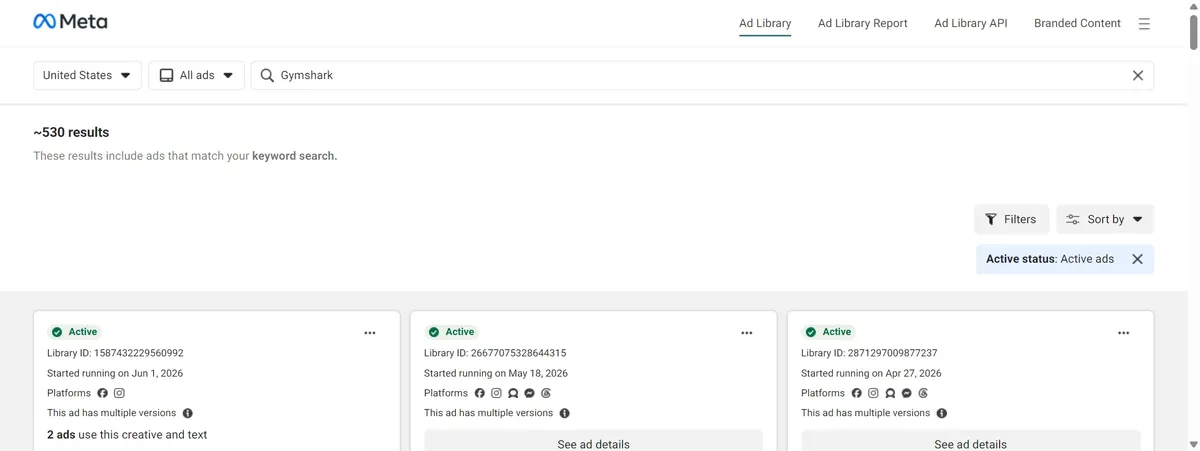Select Library ID: 26677075328644315 text

(495, 353)
